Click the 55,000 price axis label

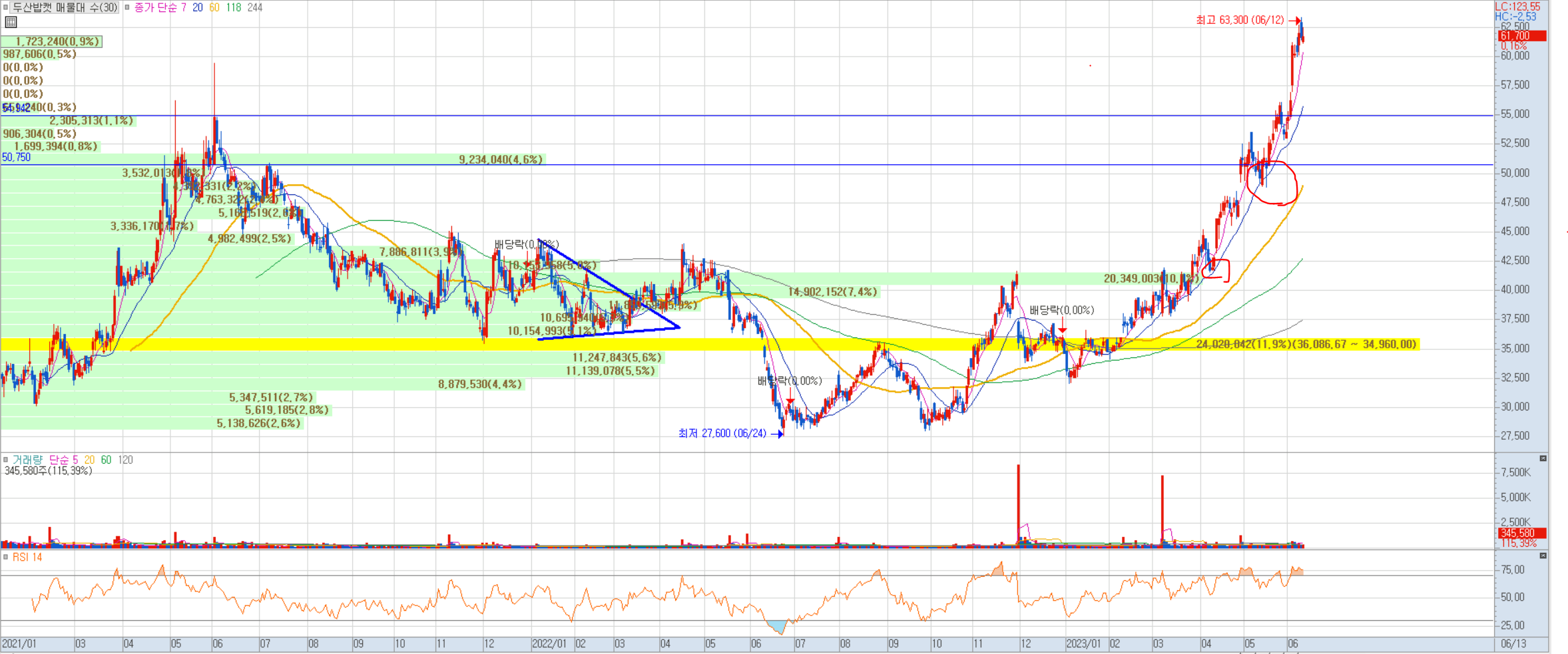point(1515,114)
